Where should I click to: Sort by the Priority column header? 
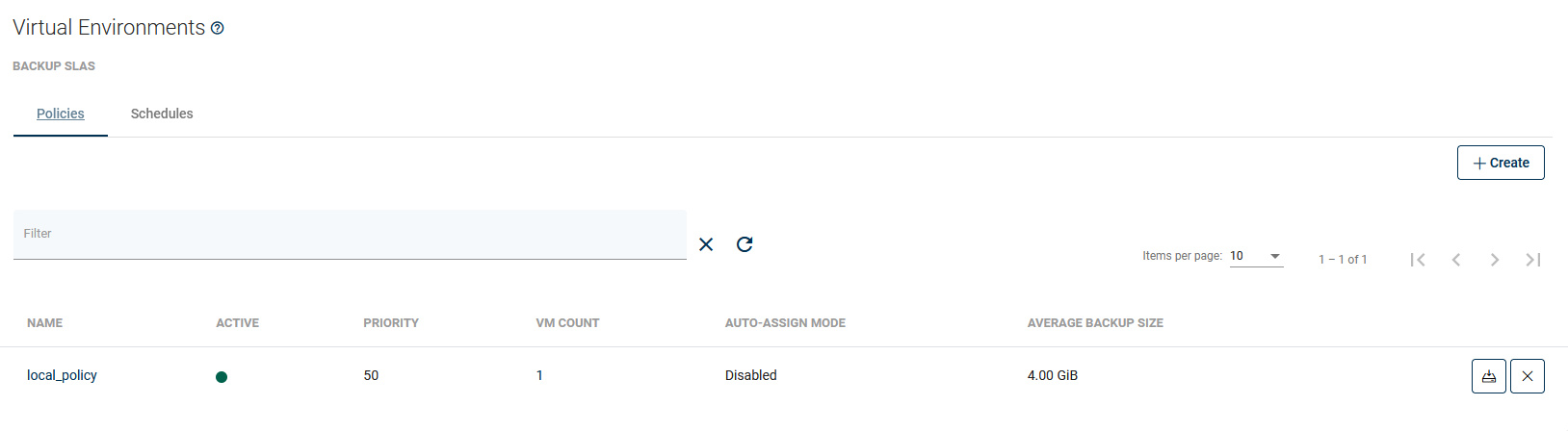391,323
